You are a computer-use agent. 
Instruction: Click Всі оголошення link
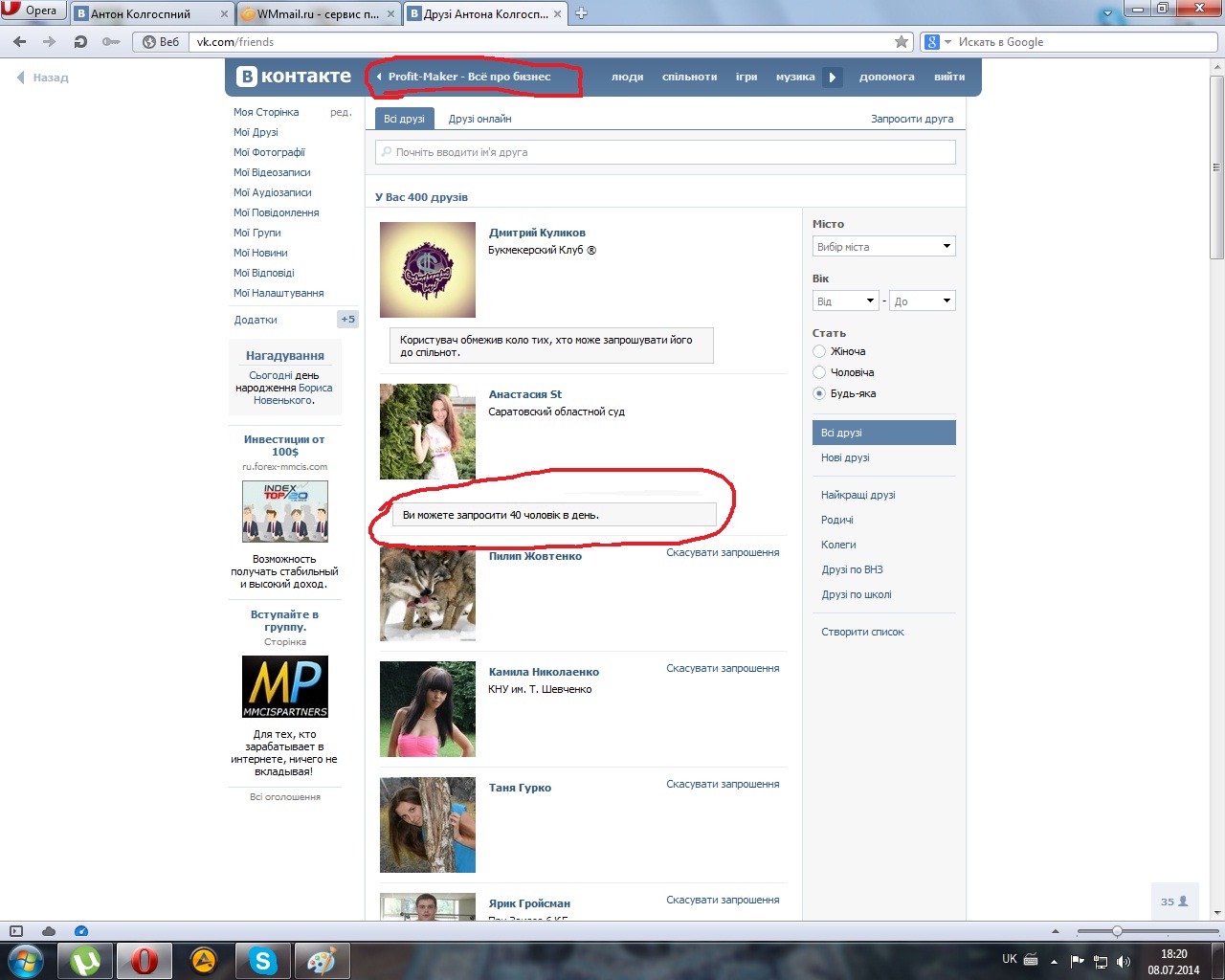[x=285, y=796]
